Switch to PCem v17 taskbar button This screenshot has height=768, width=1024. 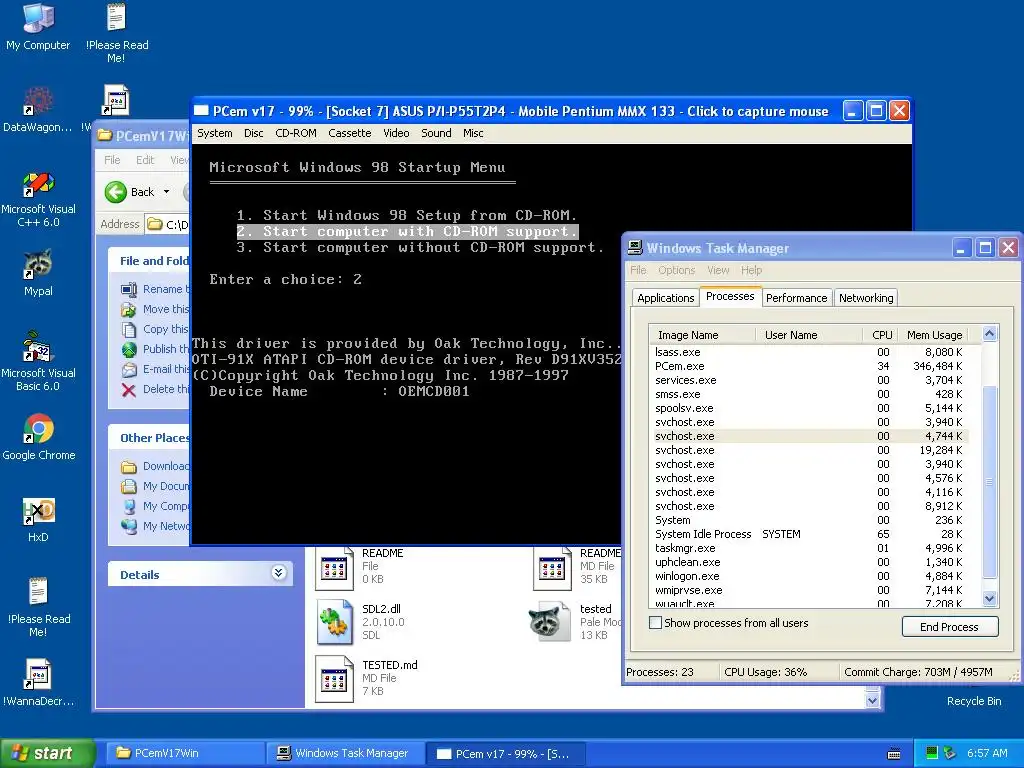click(x=505, y=754)
